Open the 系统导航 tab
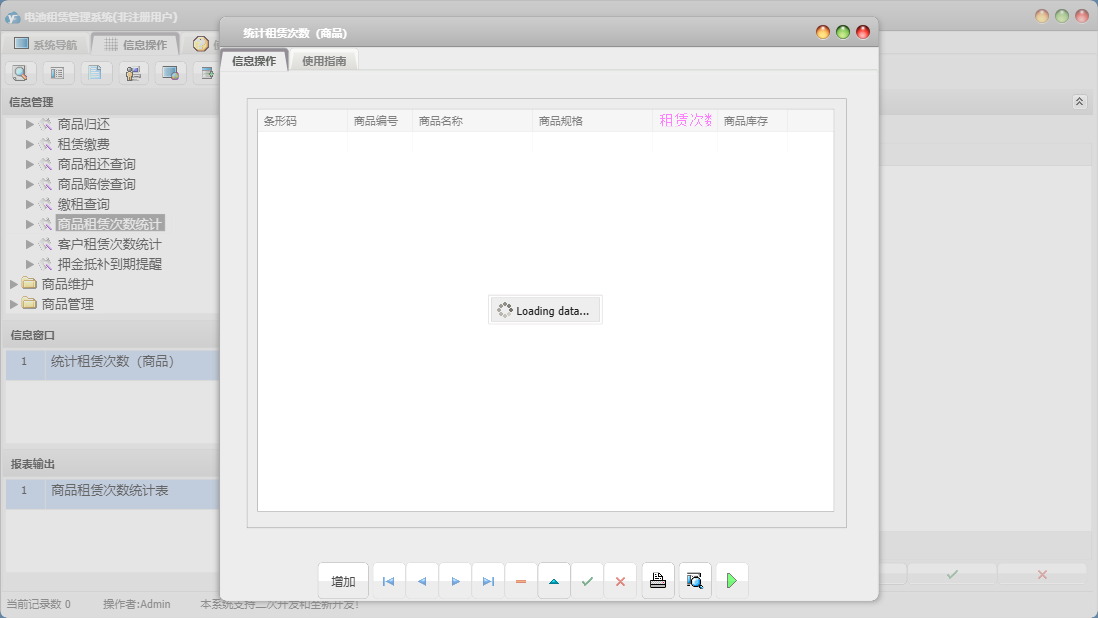The height and width of the screenshot is (618, 1098). [x=46, y=44]
